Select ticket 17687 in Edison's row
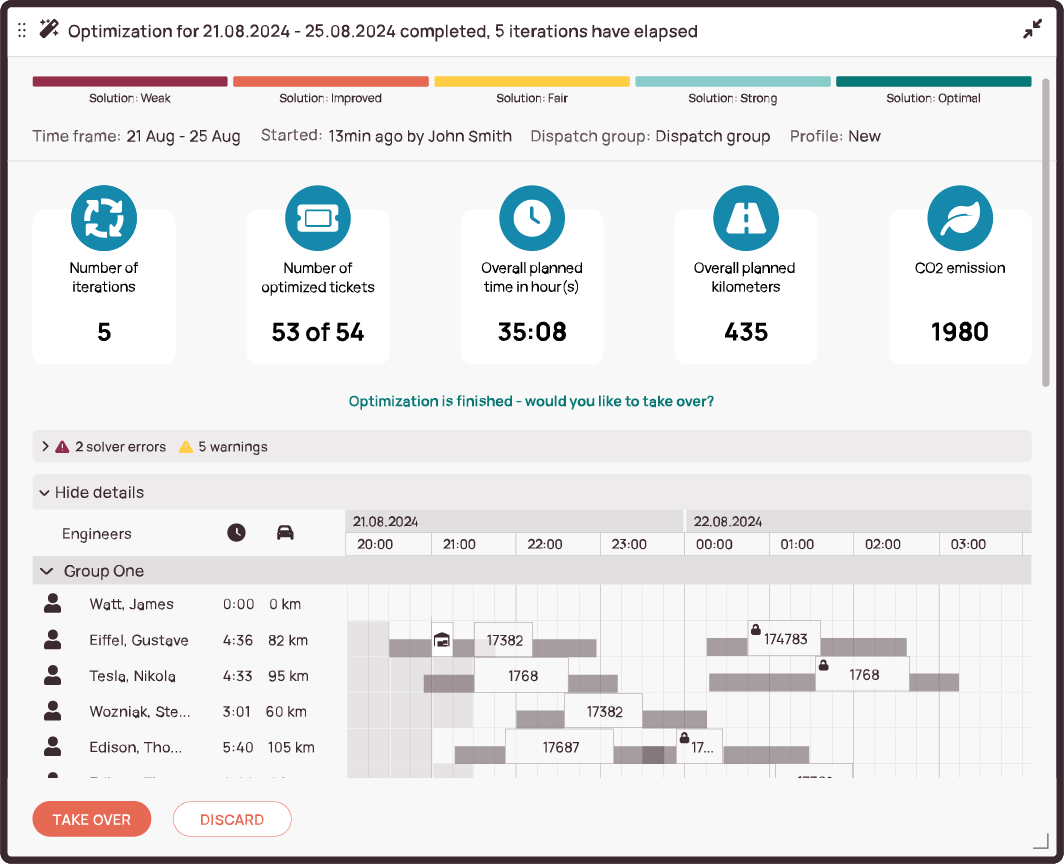The height and width of the screenshot is (864, 1064). pos(560,747)
